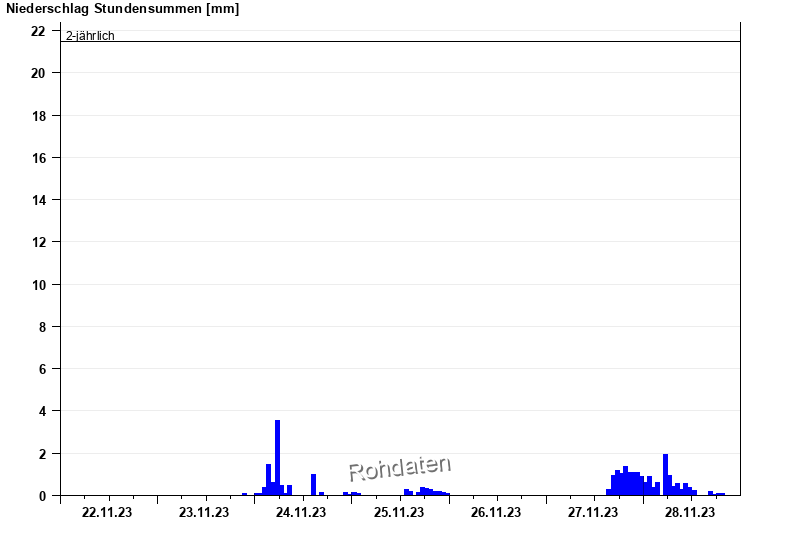
Task: Click the chart title "Niederschlag Stundensummen [mm]"
Action: click(123, 9)
